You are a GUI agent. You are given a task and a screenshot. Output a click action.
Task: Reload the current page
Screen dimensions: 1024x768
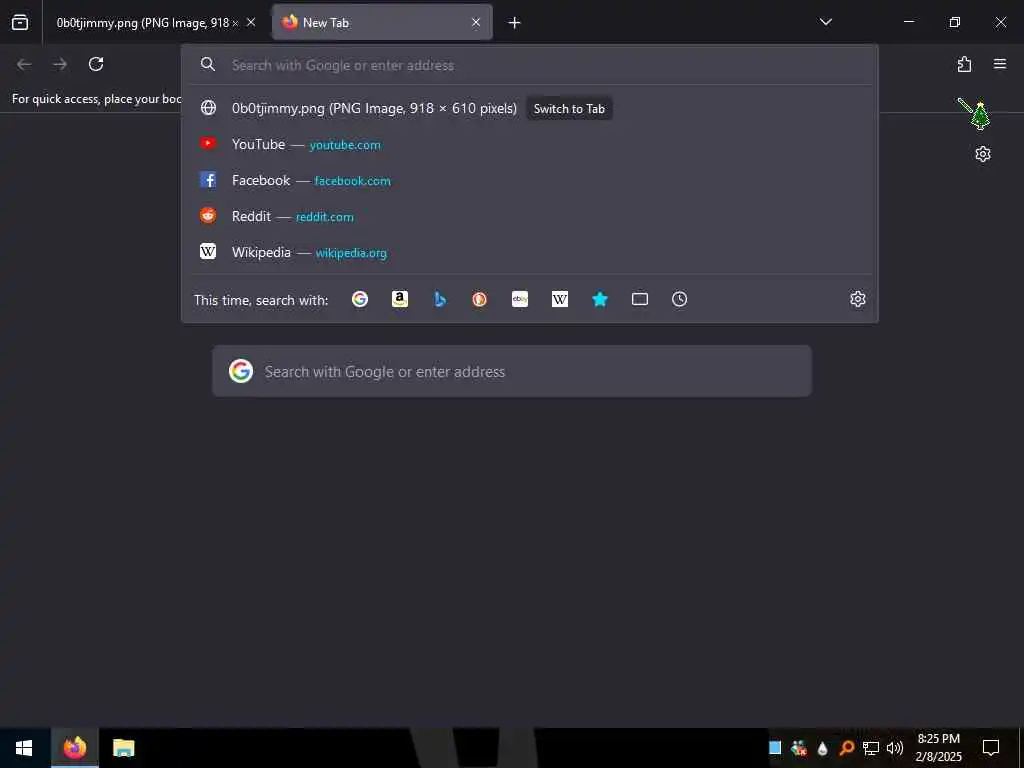click(96, 64)
